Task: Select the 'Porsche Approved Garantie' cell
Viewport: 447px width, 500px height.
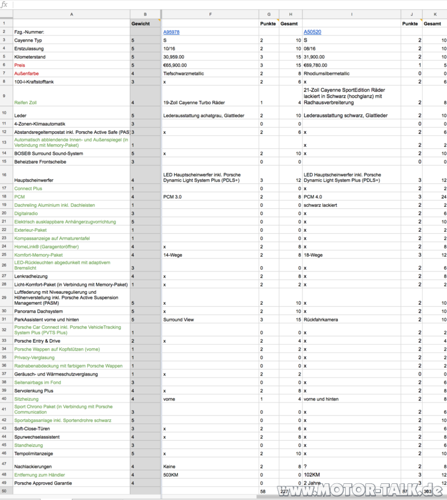Action: click(x=71, y=483)
